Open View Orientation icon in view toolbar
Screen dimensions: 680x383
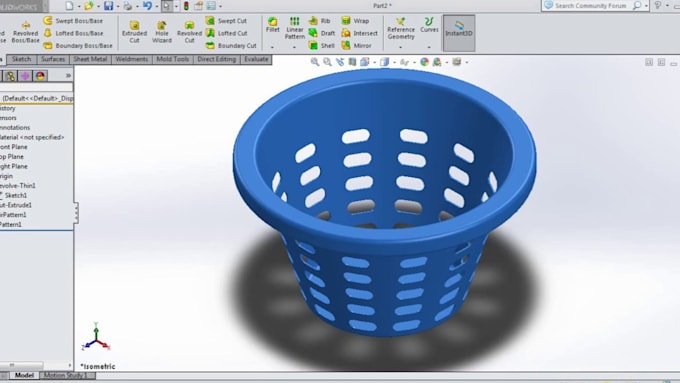(365, 62)
